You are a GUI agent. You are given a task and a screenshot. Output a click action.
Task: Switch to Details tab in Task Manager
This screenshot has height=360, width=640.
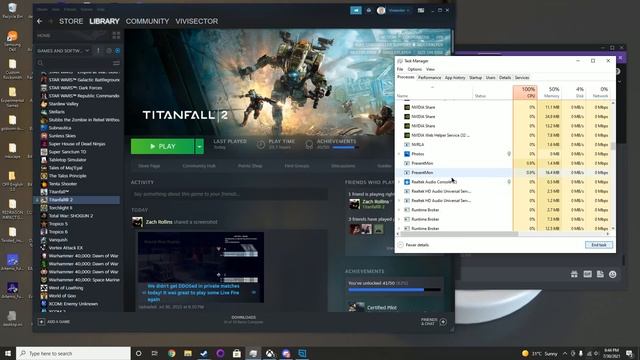[x=505, y=78]
